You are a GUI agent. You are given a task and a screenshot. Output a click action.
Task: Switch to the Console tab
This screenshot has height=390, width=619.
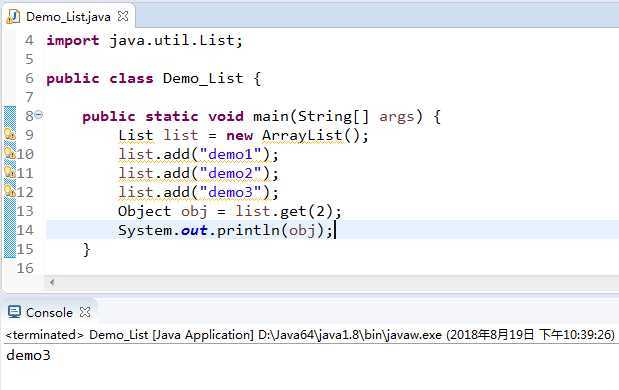tap(49, 312)
